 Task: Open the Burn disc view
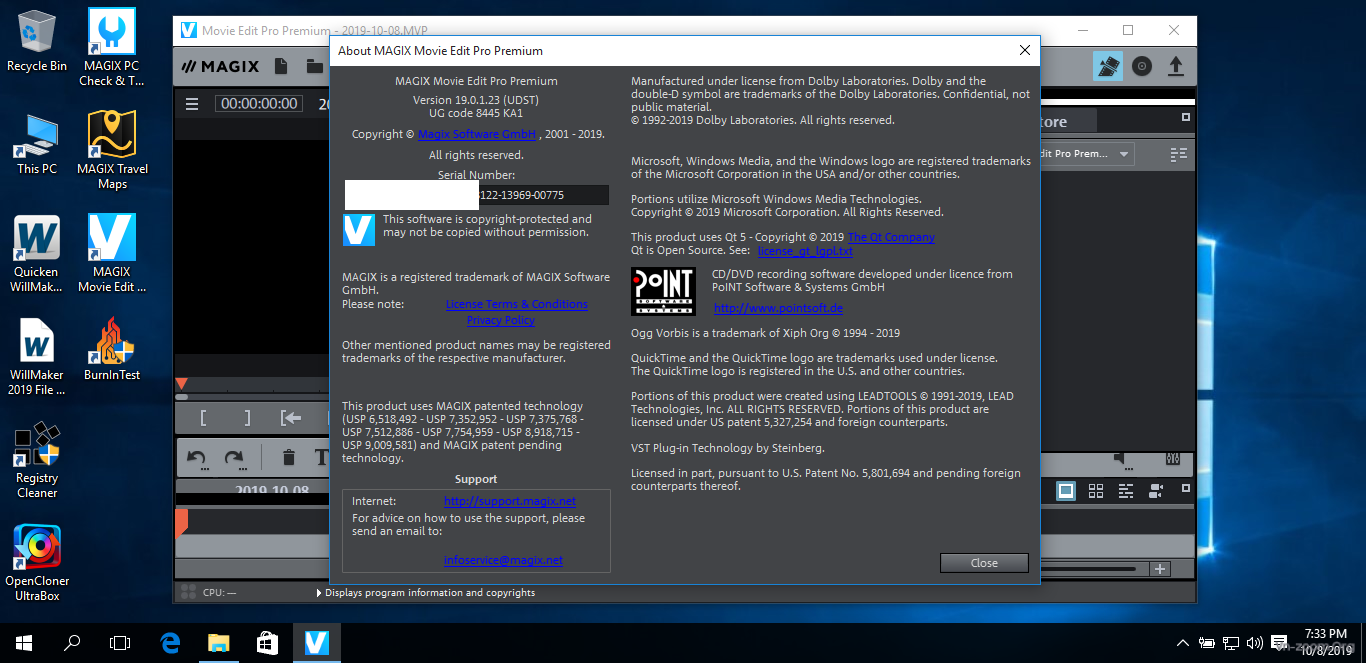click(x=1142, y=67)
